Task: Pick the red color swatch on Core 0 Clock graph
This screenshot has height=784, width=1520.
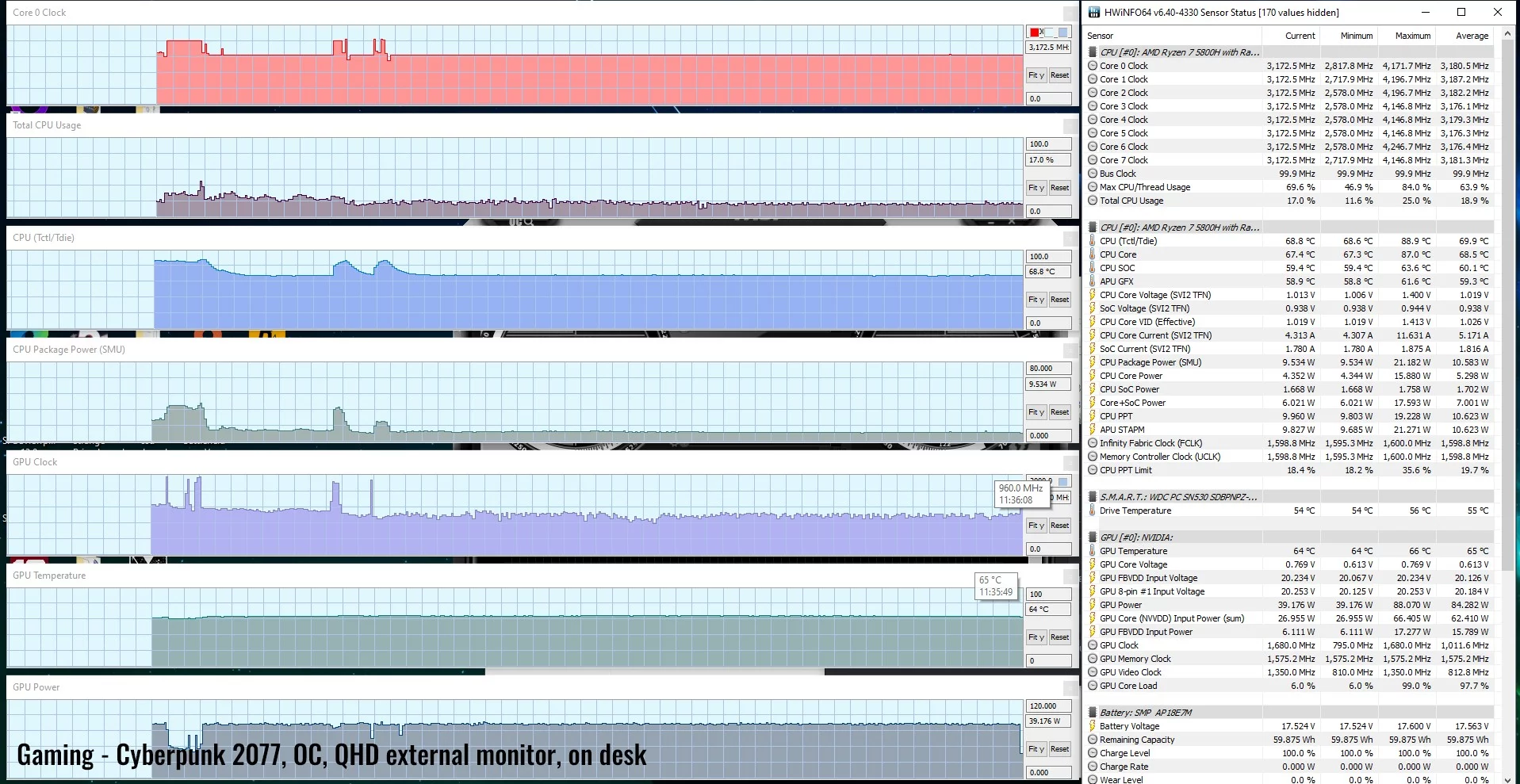Action: point(1034,33)
